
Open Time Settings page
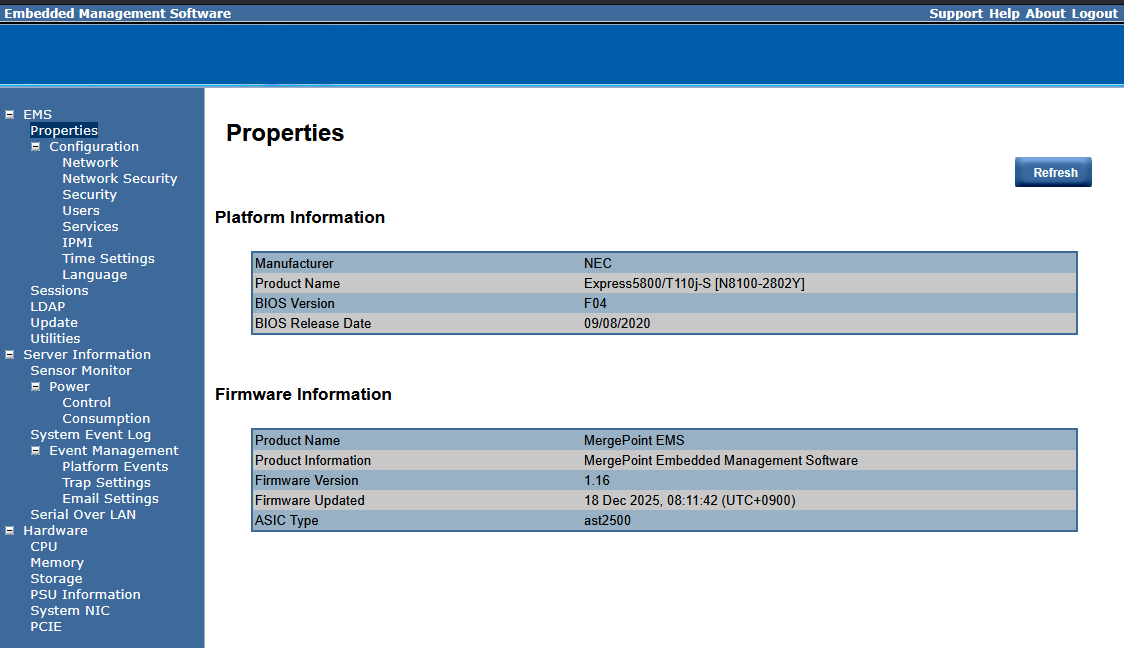108,259
